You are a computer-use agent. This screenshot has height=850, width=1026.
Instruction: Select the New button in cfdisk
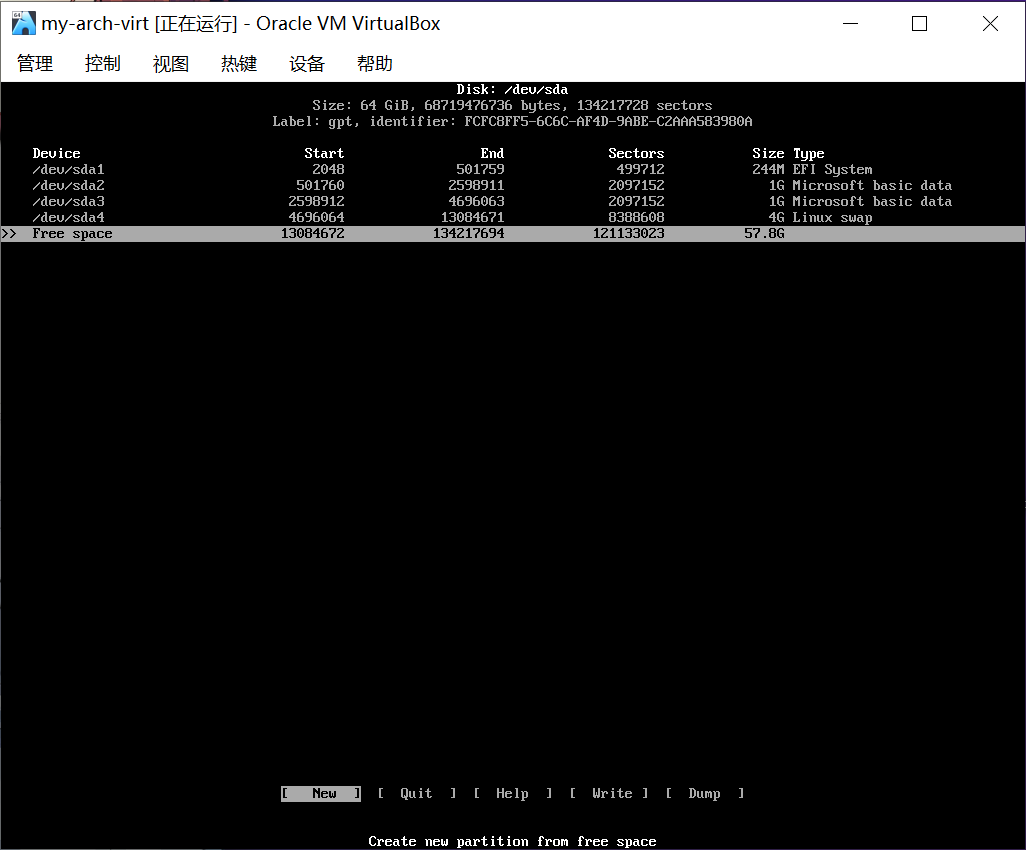point(322,794)
